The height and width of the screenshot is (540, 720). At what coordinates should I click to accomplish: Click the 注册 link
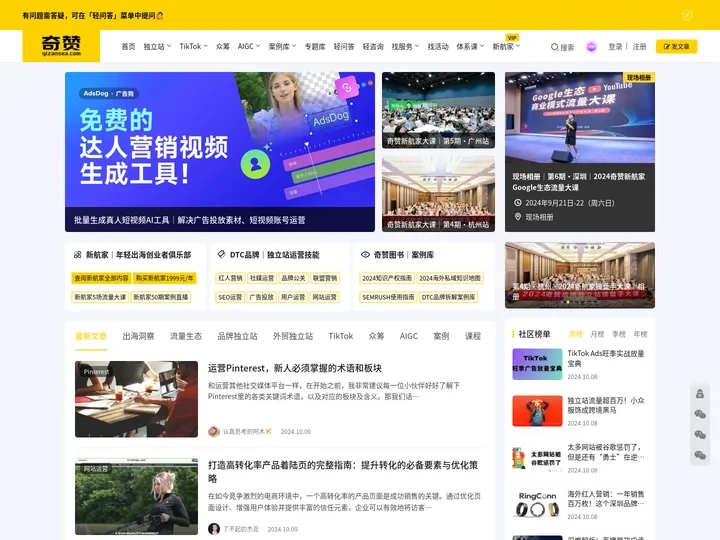pos(639,46)
